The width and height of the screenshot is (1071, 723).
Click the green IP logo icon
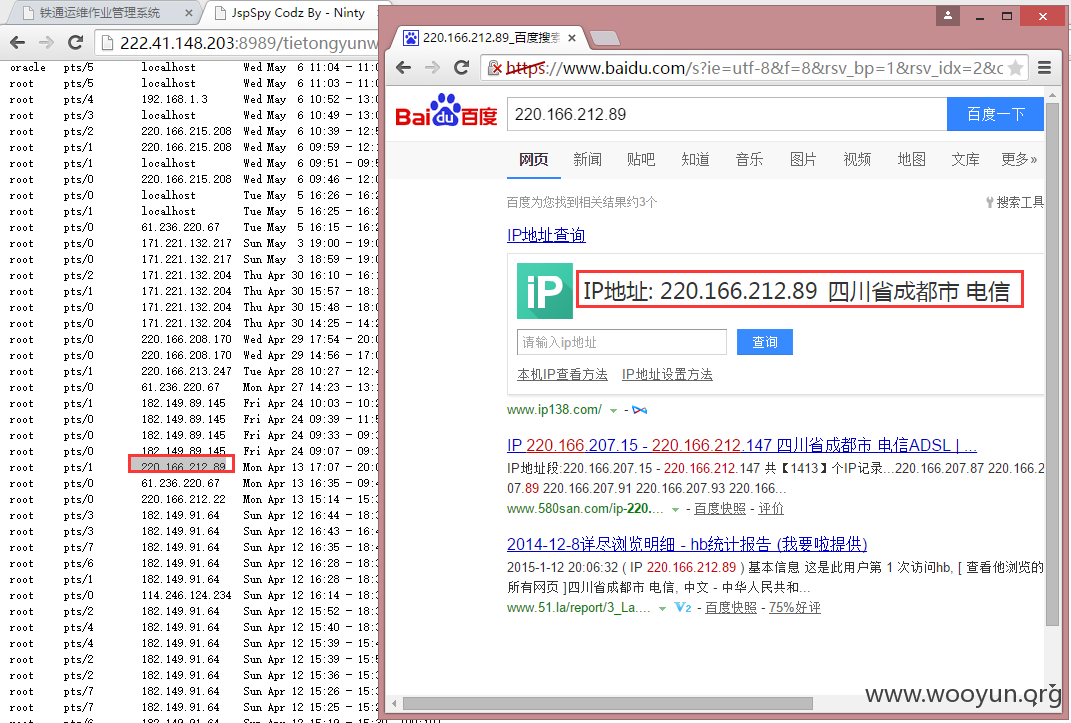click(x=544, y=291)
